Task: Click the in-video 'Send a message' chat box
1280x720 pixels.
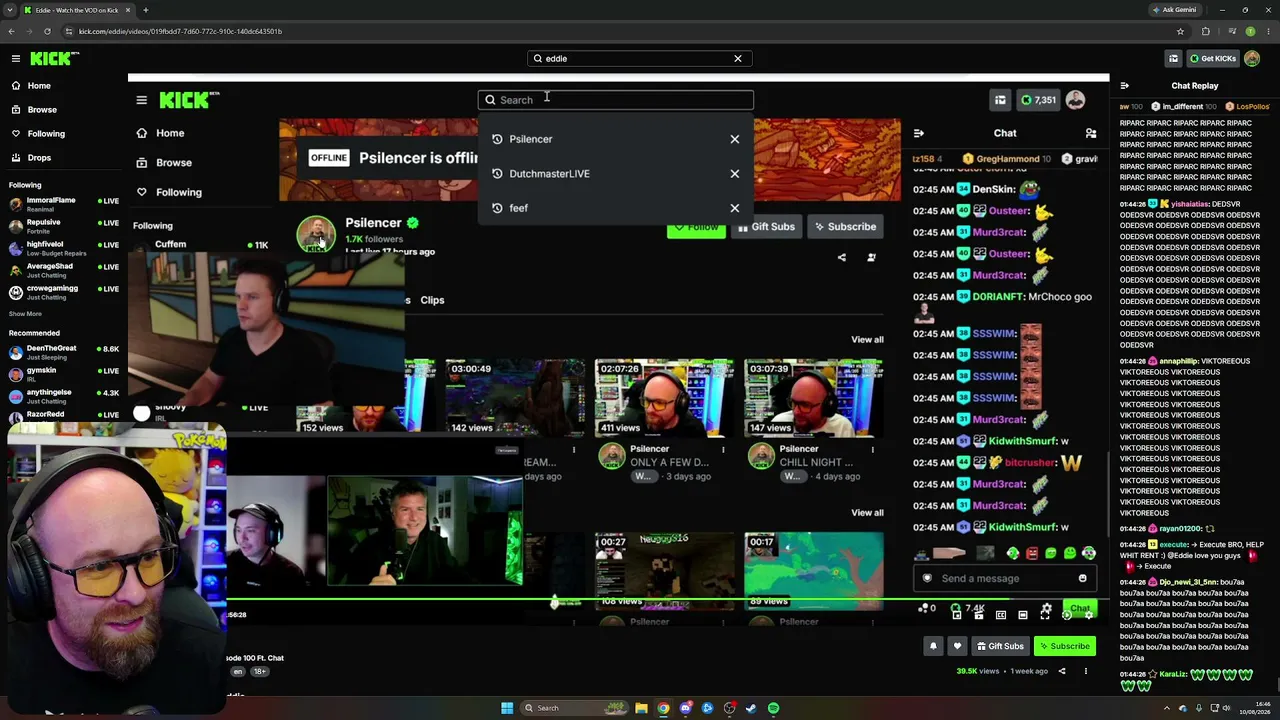Action: 1004,578
